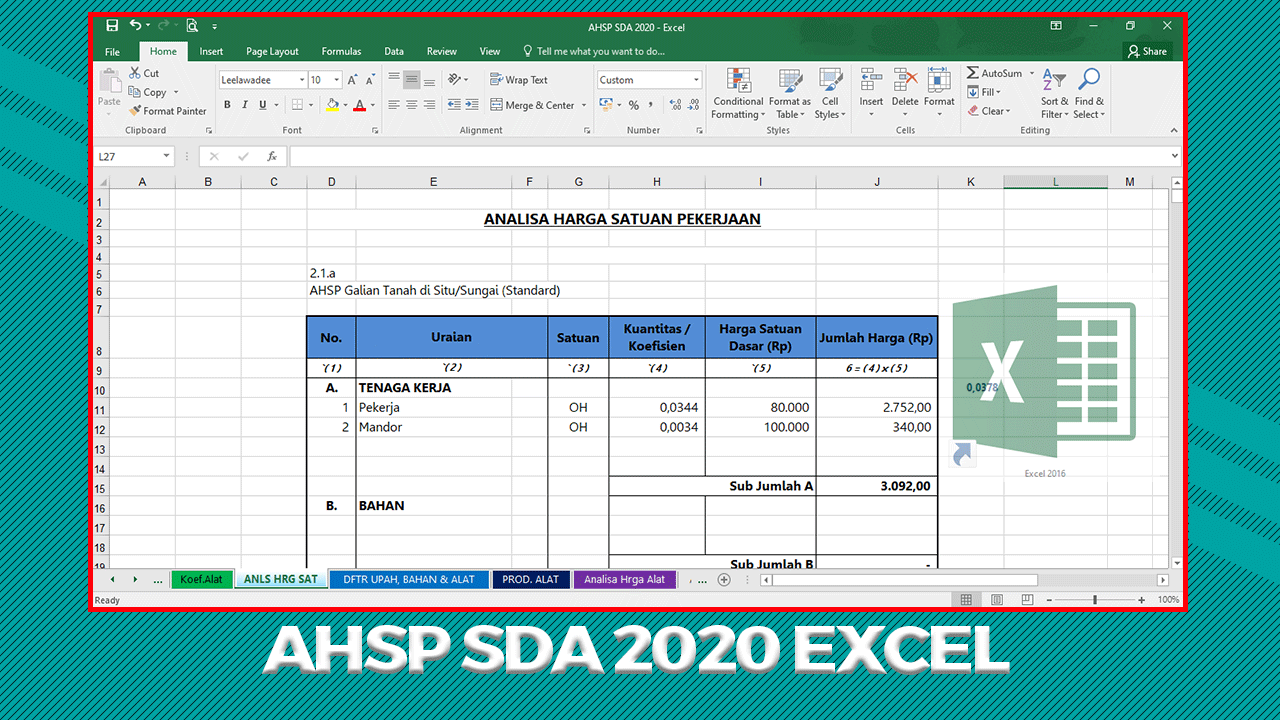Open the Font dialog launcher

click(375, 131)
